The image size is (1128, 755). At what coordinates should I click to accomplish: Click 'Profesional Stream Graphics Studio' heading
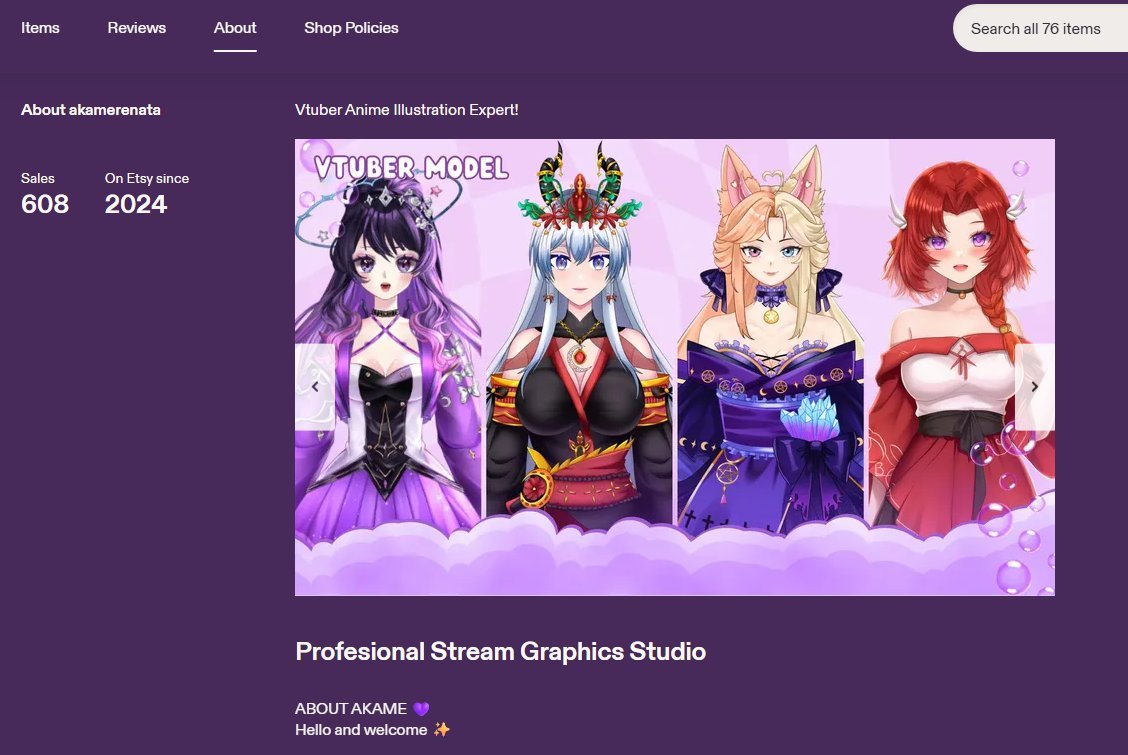point(501,651)
